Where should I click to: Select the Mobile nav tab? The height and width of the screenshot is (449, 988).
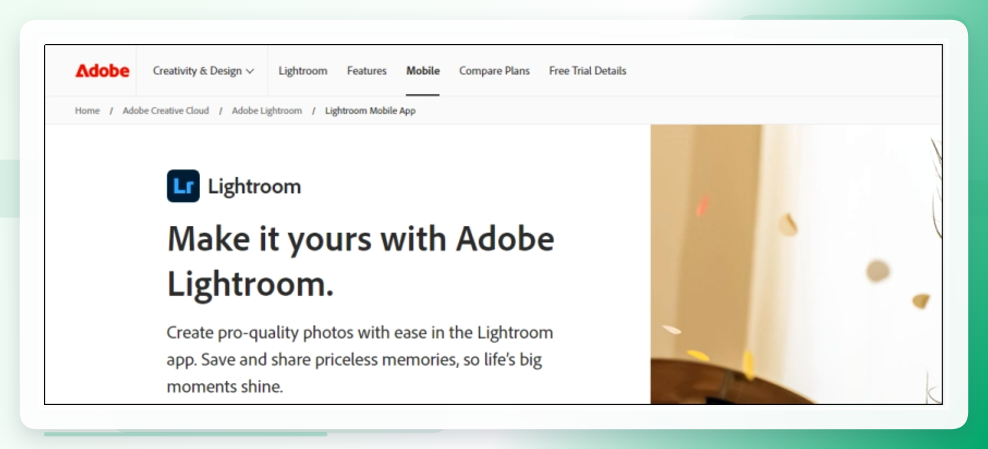[423, 71]
